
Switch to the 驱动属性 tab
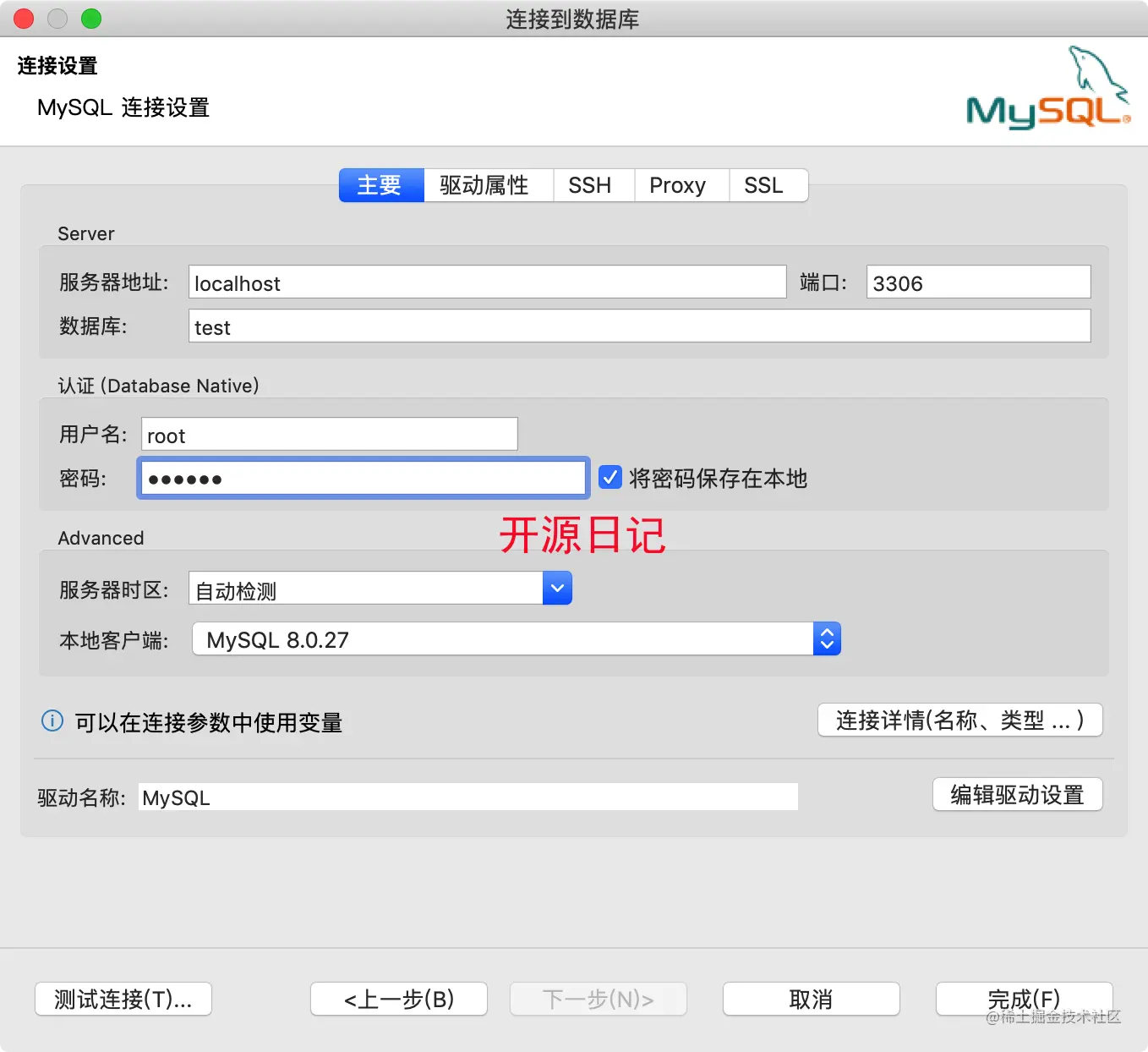click(488, 185)
